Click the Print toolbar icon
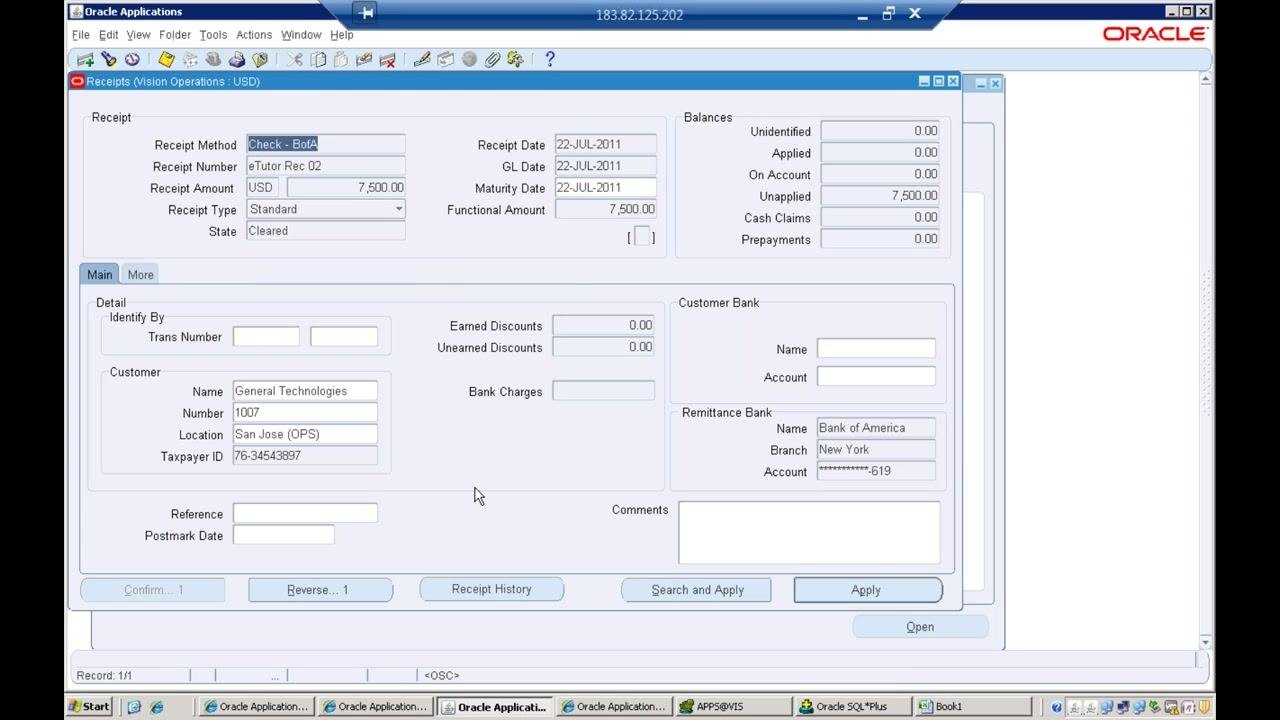This screenshot has height=720, width=1280. pyautogui.click(x=237, y=60)
